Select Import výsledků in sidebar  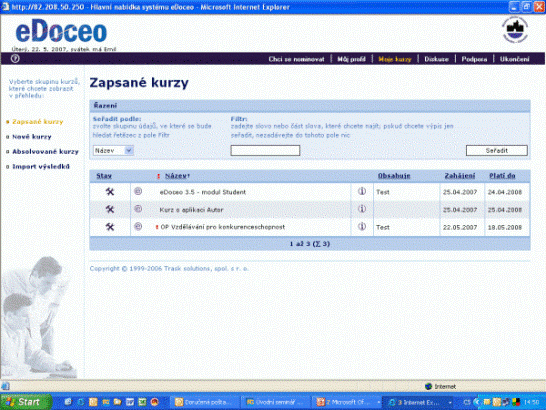[41, 167]
